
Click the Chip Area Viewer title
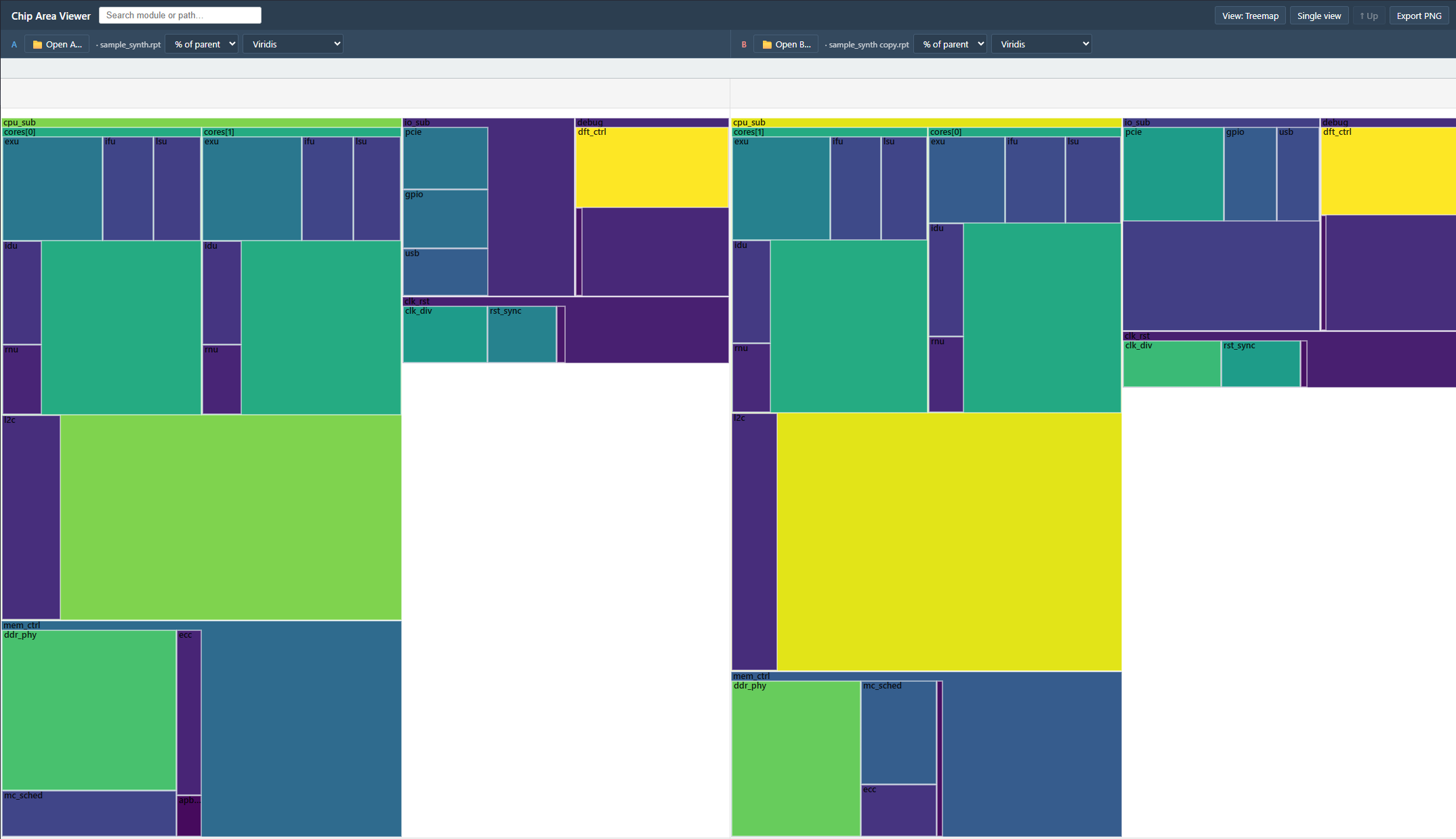51,16
